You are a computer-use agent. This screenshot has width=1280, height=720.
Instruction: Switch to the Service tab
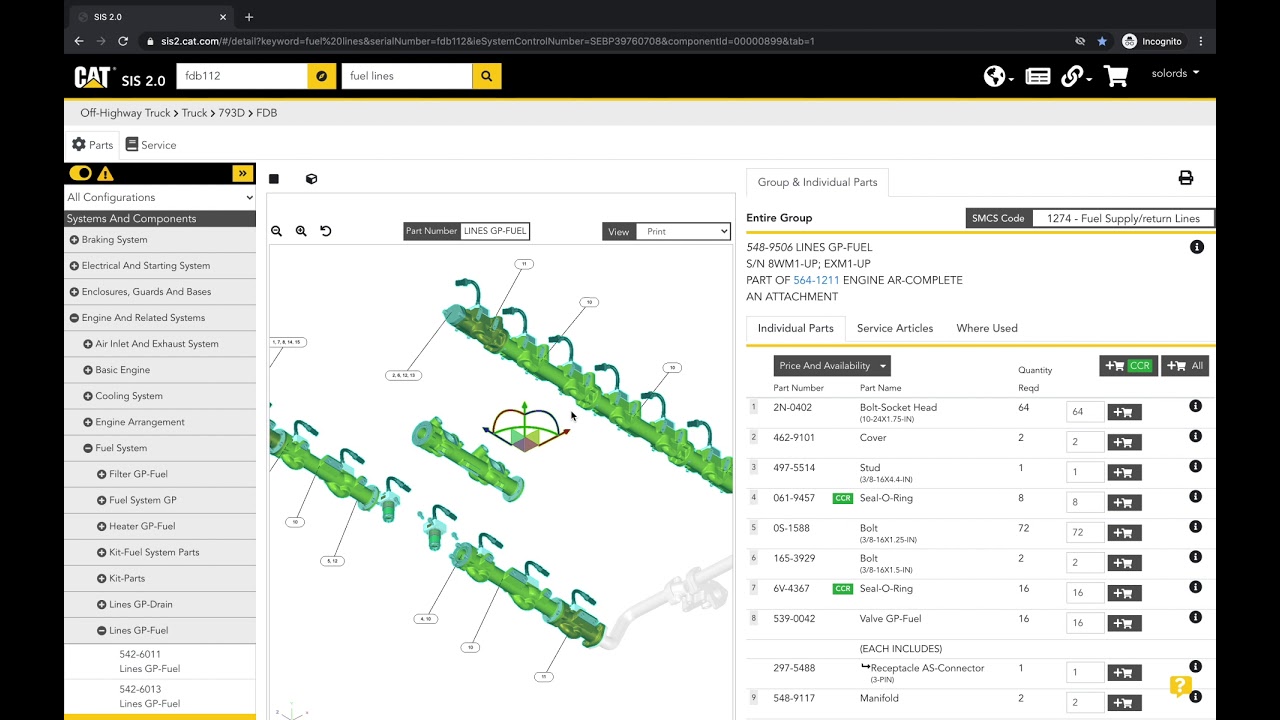[151, 145]
